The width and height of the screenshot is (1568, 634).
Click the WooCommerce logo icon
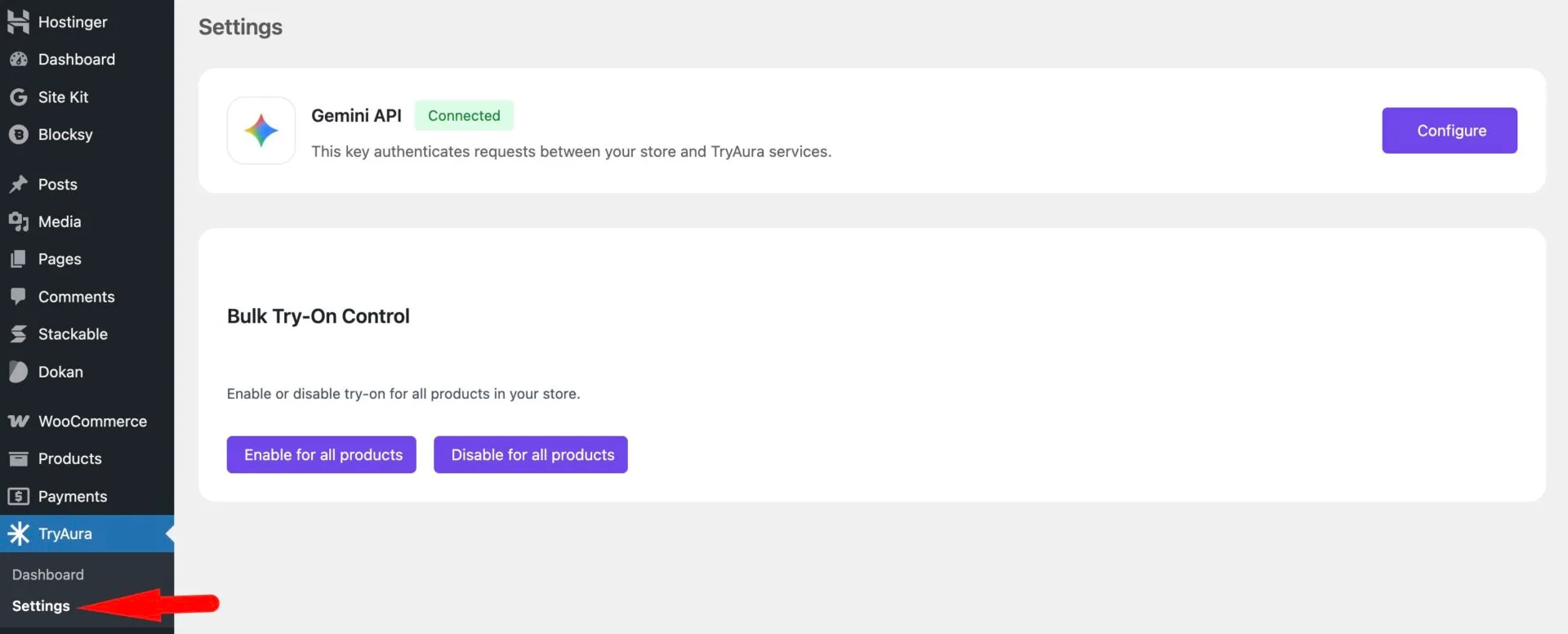click(x=18, y=422)
